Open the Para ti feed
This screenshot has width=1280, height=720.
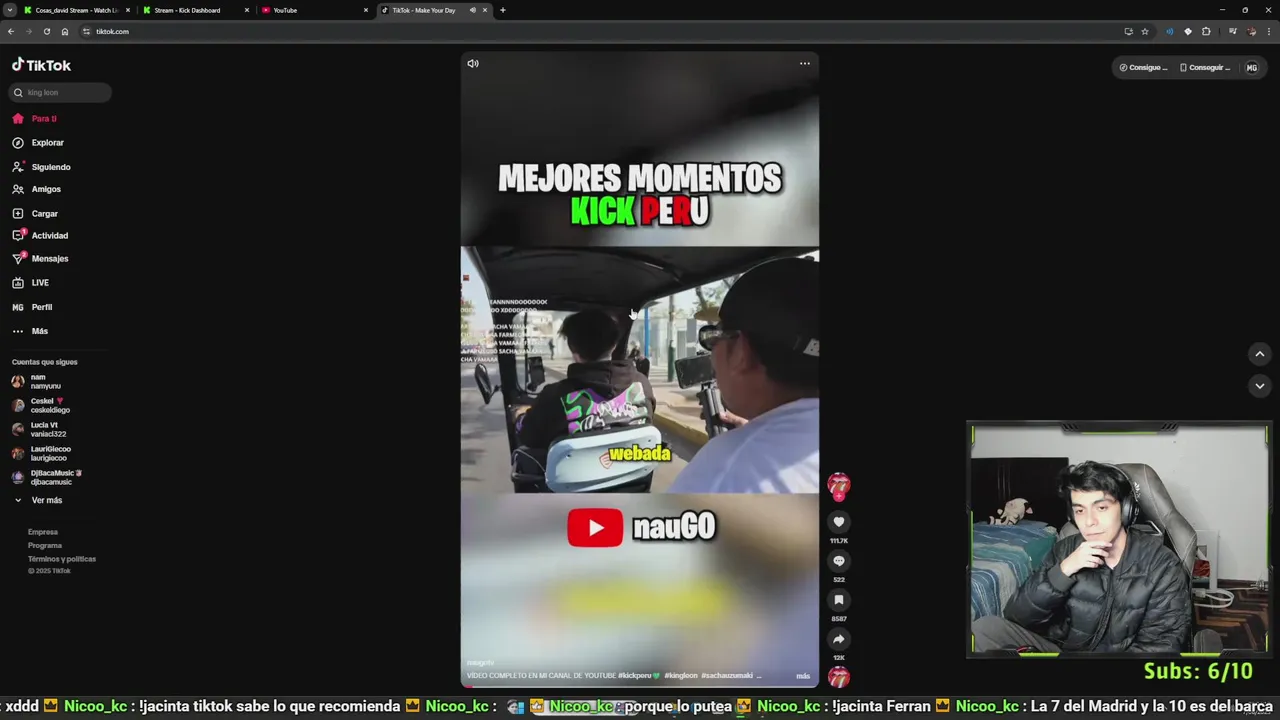point(35,118)
